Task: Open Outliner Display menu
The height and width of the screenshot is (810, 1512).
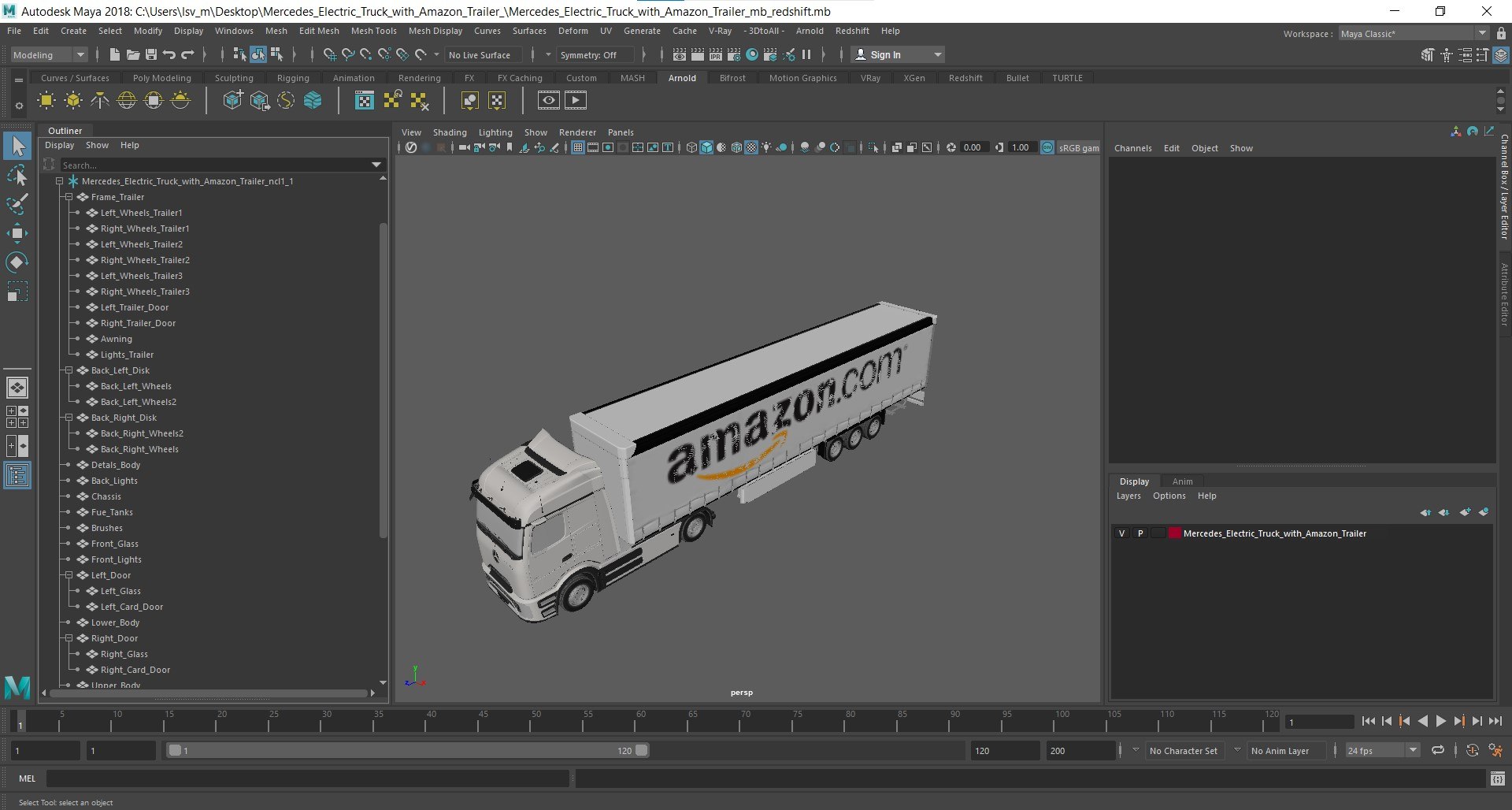Action: (x=59, y=145)
